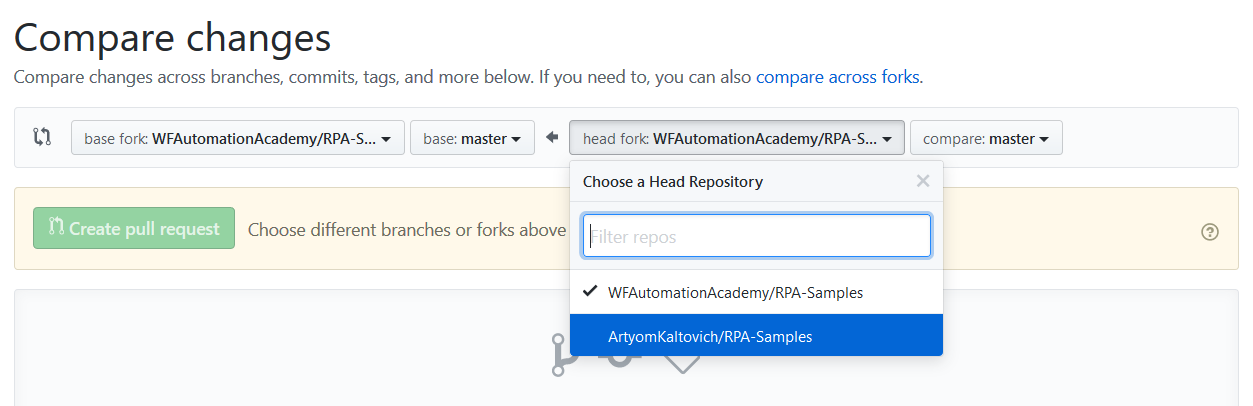Close the Choose a Head Repository popup
Viewport: 1253px width, 406px height.
(923, 181)
